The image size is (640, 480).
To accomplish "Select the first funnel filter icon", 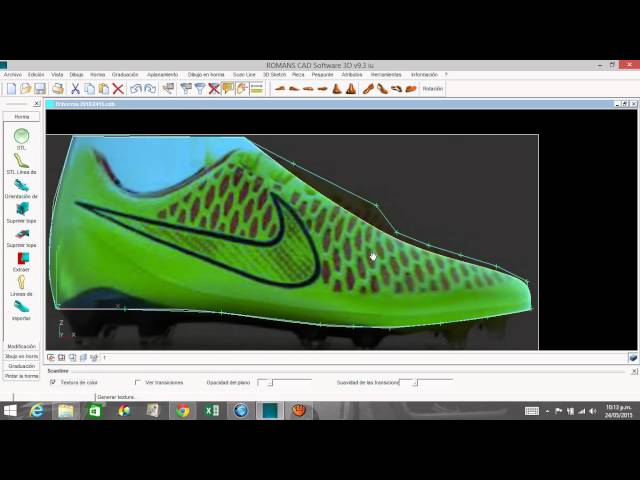I will [186, 88].
